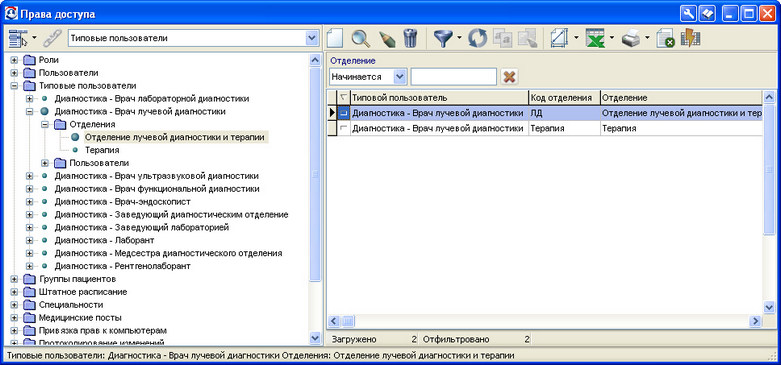Image resolution: width=781 pixels, height=365 pixels.
Task: Click the Excel export icon
Action: coord(595,38)
